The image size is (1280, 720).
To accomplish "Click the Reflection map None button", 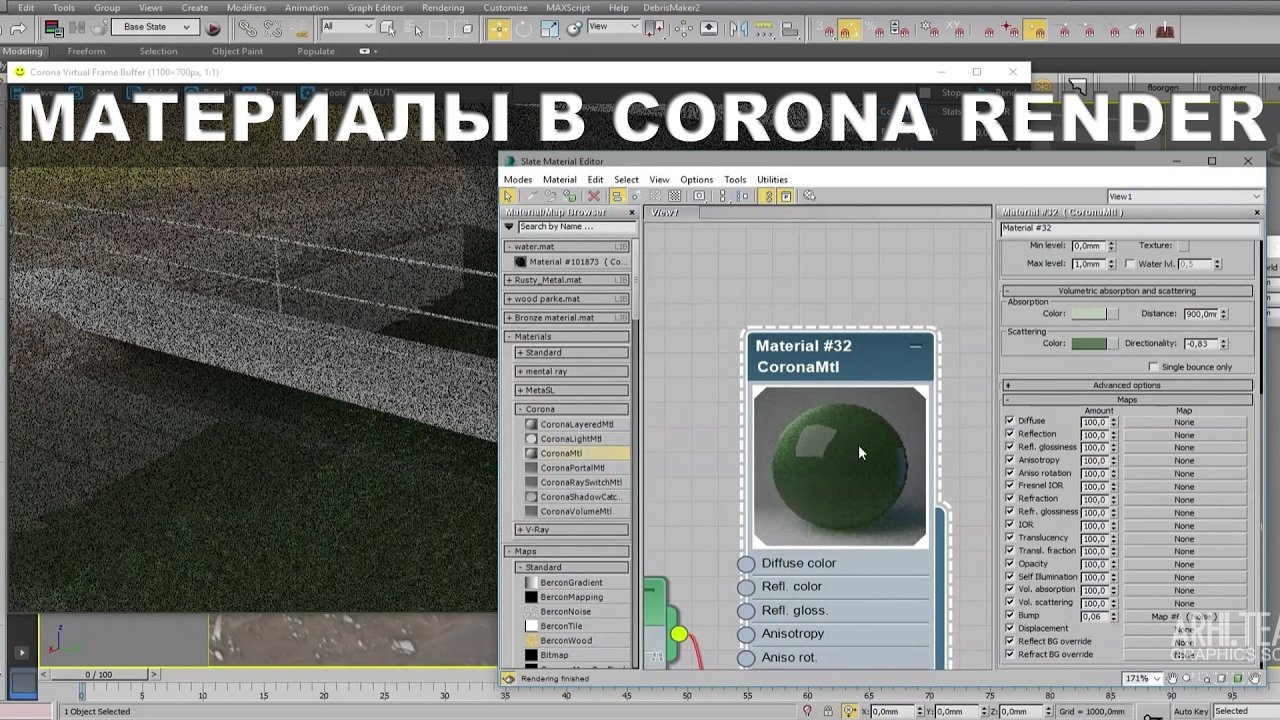I will click(1184, 435).
